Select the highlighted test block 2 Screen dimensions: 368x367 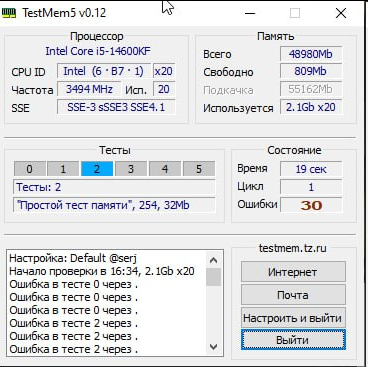[97, 169]
